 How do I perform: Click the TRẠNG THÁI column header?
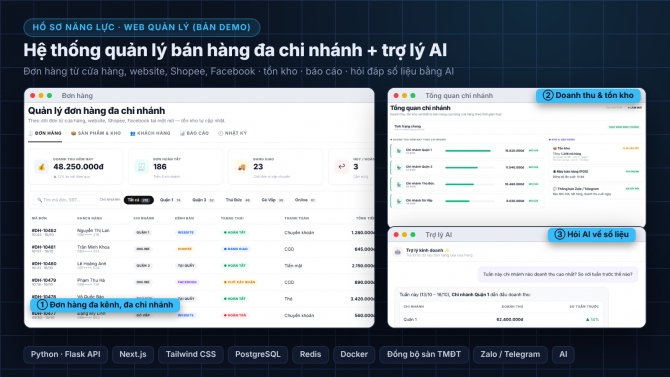tap(232, 218)
